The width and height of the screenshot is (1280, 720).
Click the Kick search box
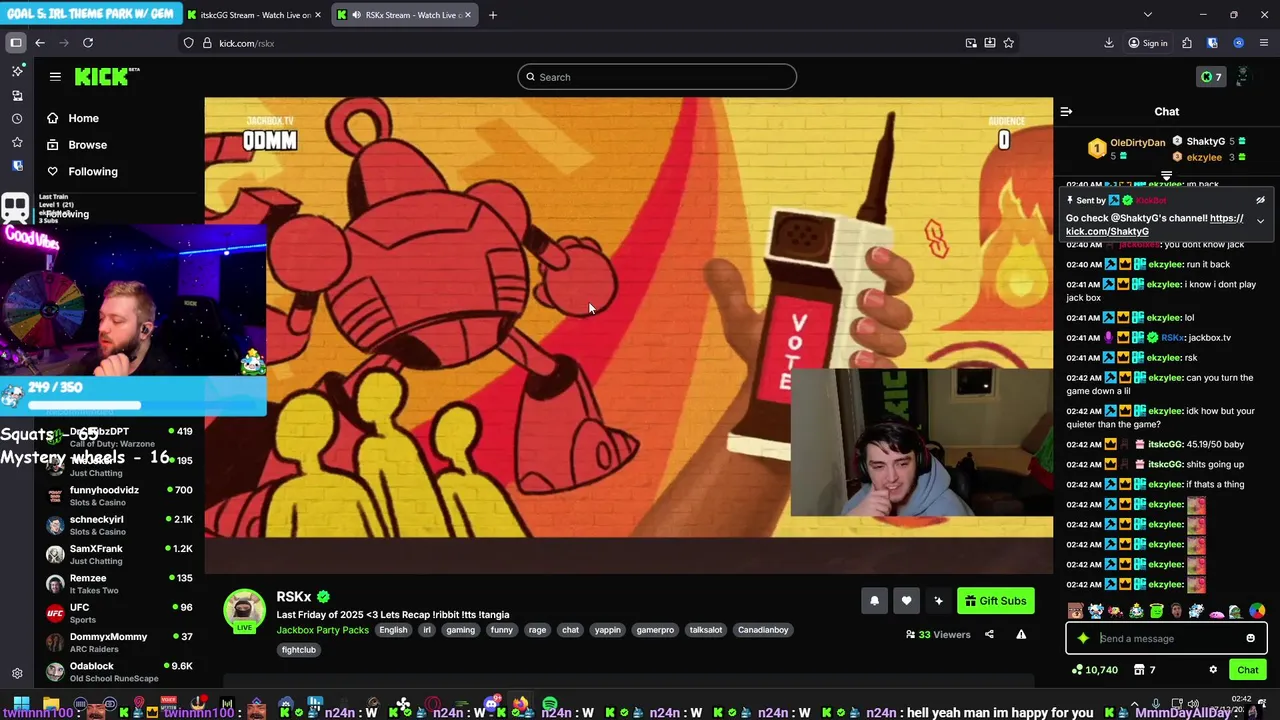coord(657,77)
